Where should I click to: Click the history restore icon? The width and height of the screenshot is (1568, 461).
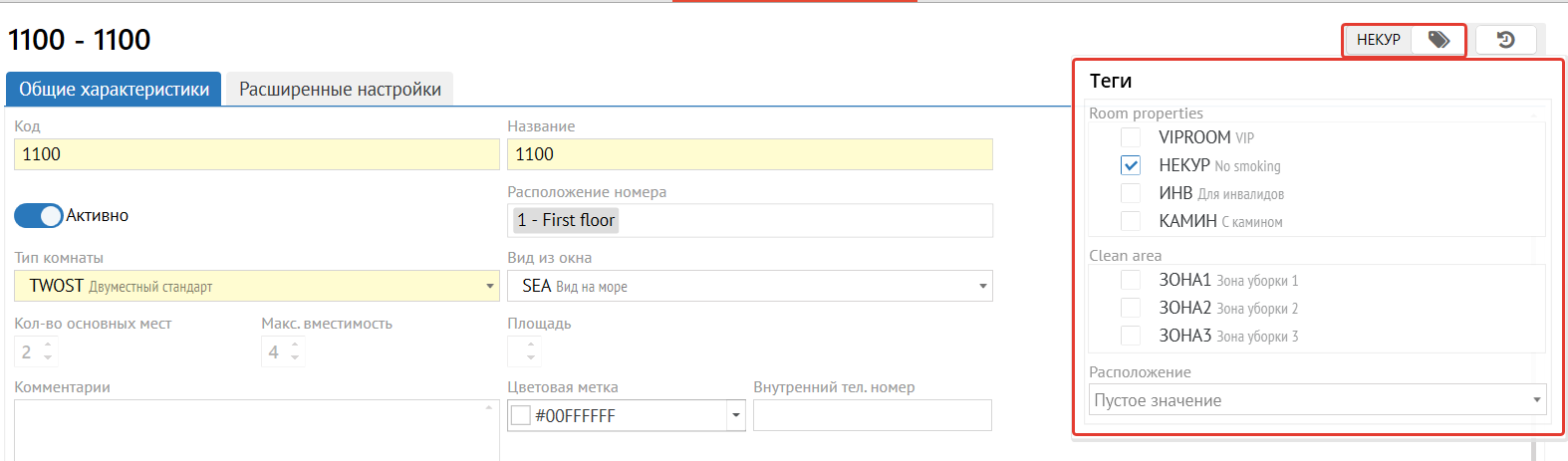click(1505, 40)
